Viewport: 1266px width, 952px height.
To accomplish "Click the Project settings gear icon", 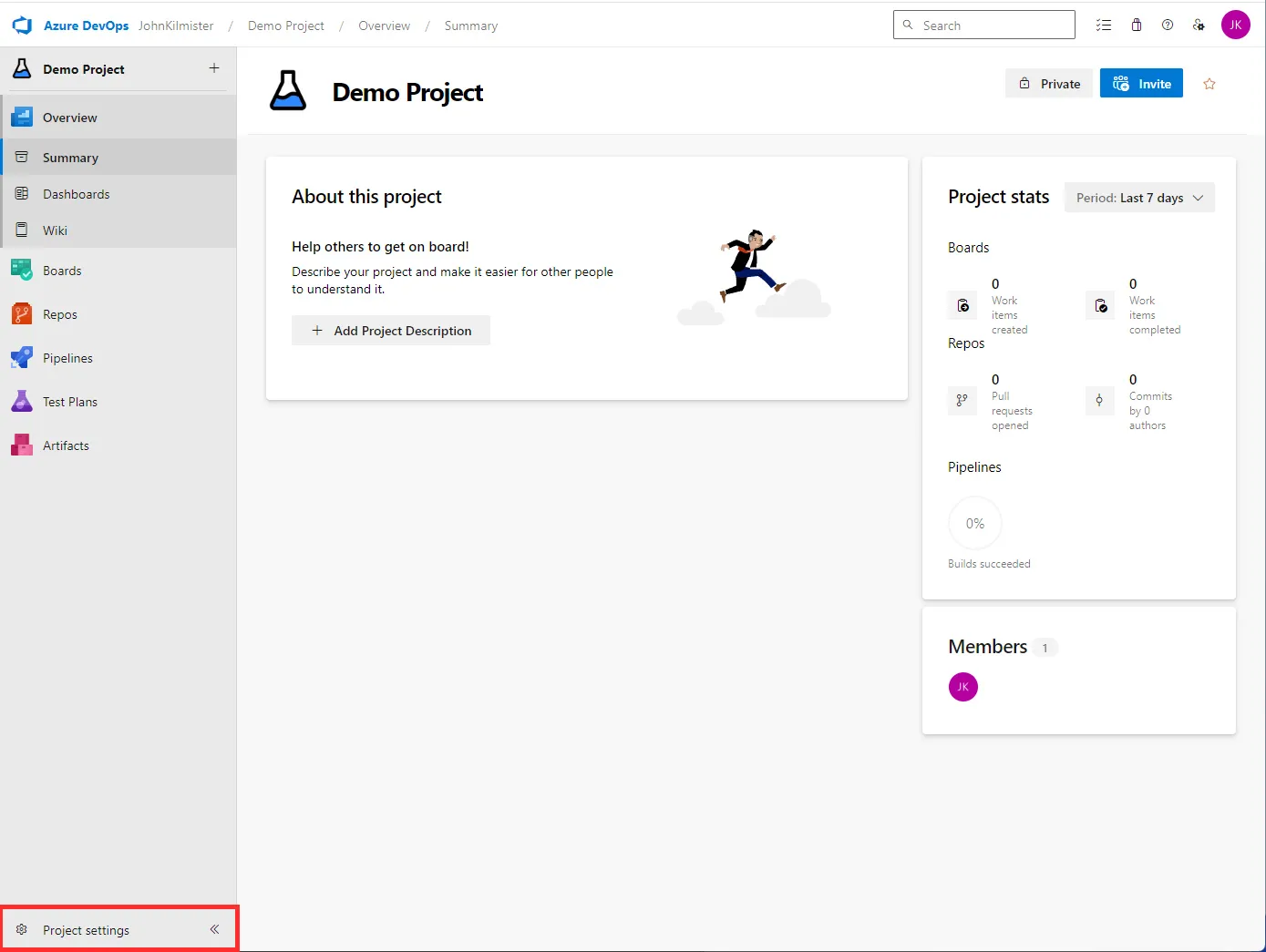I will click(22, 929).
